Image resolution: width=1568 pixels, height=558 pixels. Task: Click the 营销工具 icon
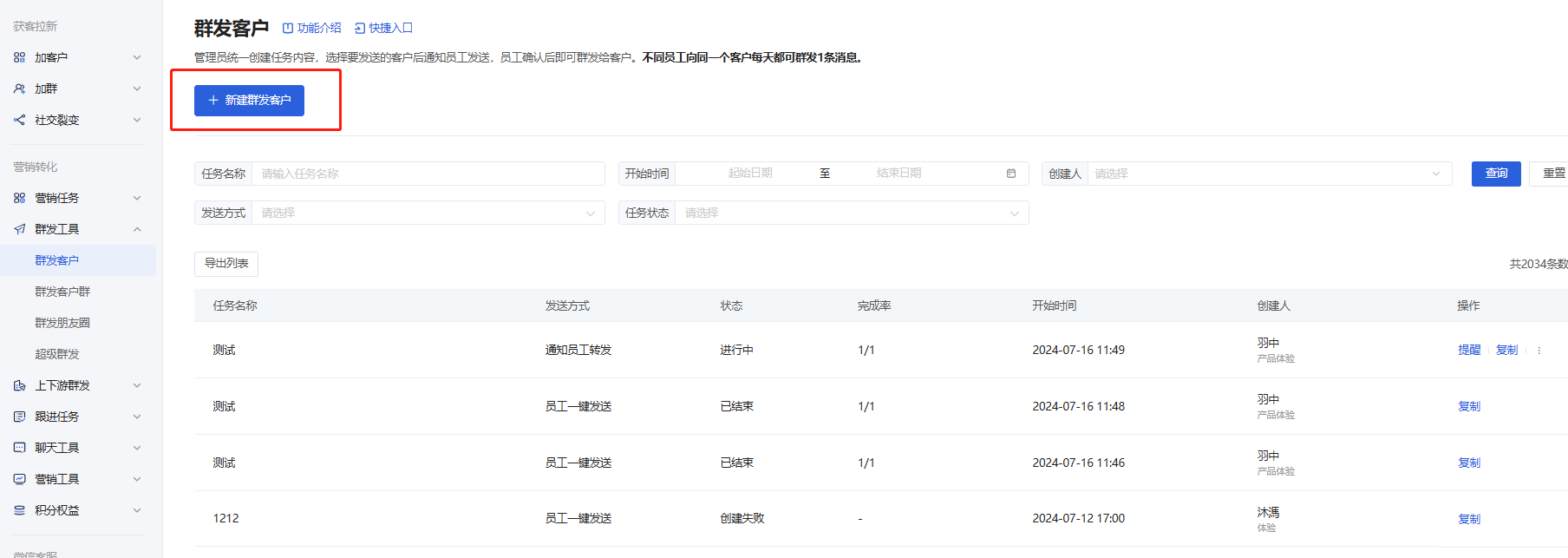point(19,479)
